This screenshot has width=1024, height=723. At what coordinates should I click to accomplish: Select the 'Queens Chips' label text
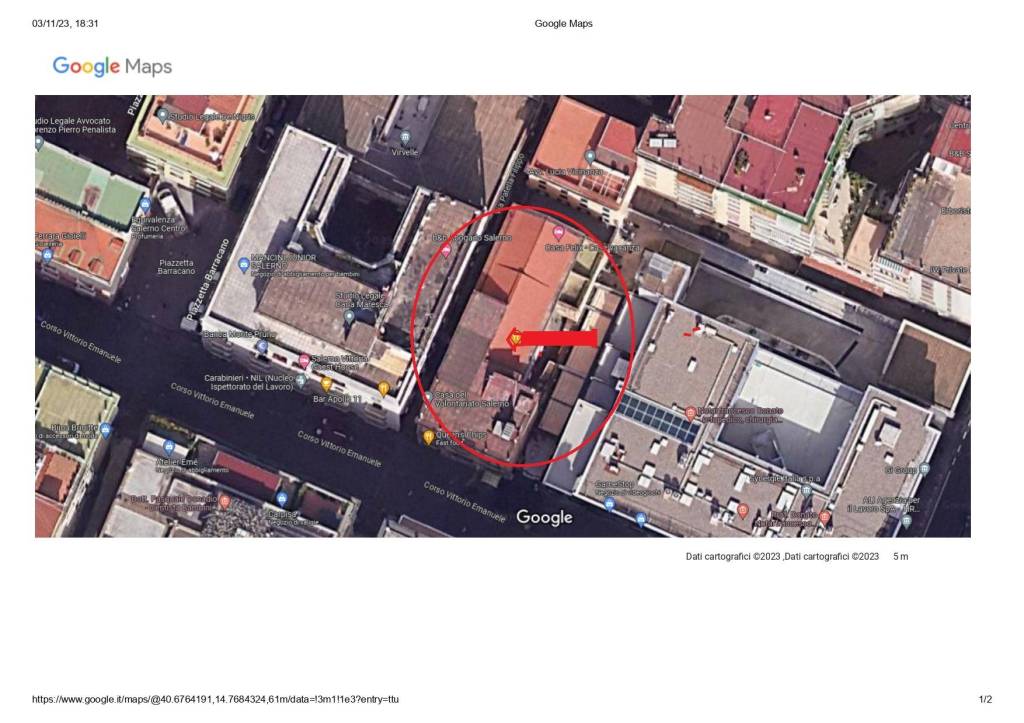[x=461, y=434]
